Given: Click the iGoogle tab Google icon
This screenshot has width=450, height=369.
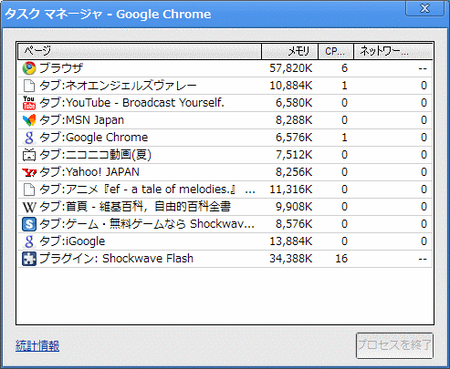Looking at the screenshot, I should tap(29, 241).
